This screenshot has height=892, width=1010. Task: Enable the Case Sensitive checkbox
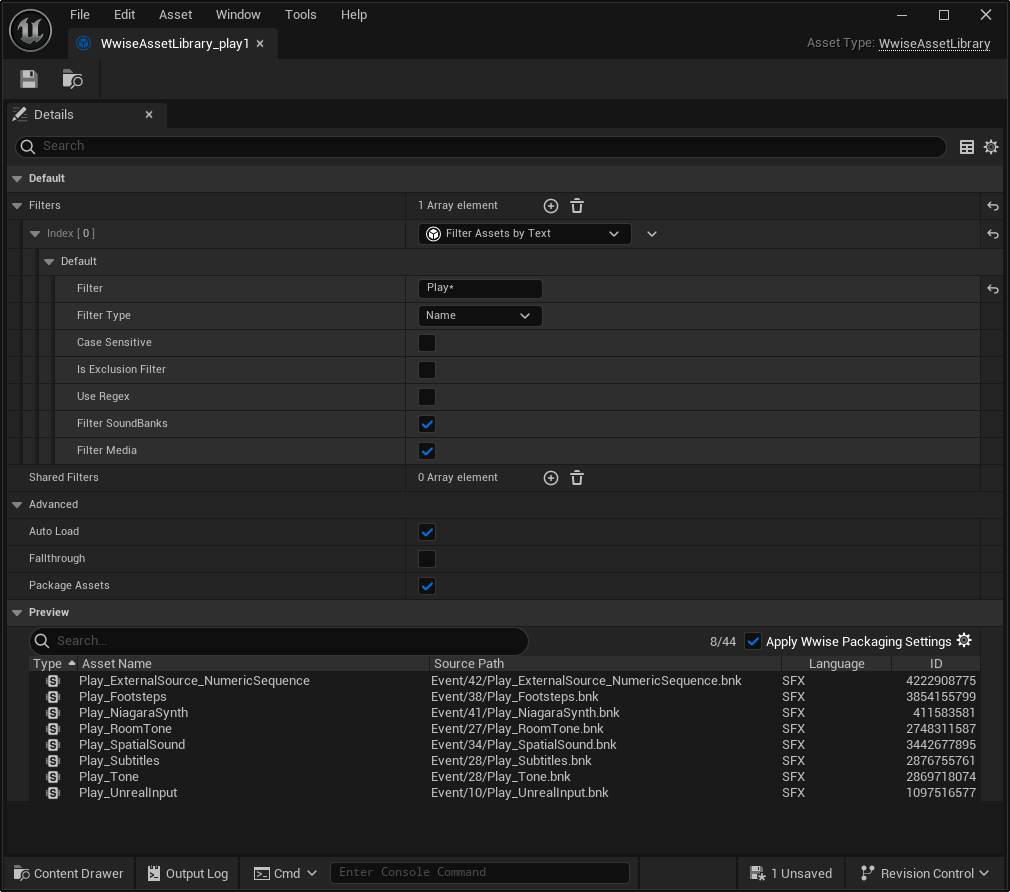point(427,343)
